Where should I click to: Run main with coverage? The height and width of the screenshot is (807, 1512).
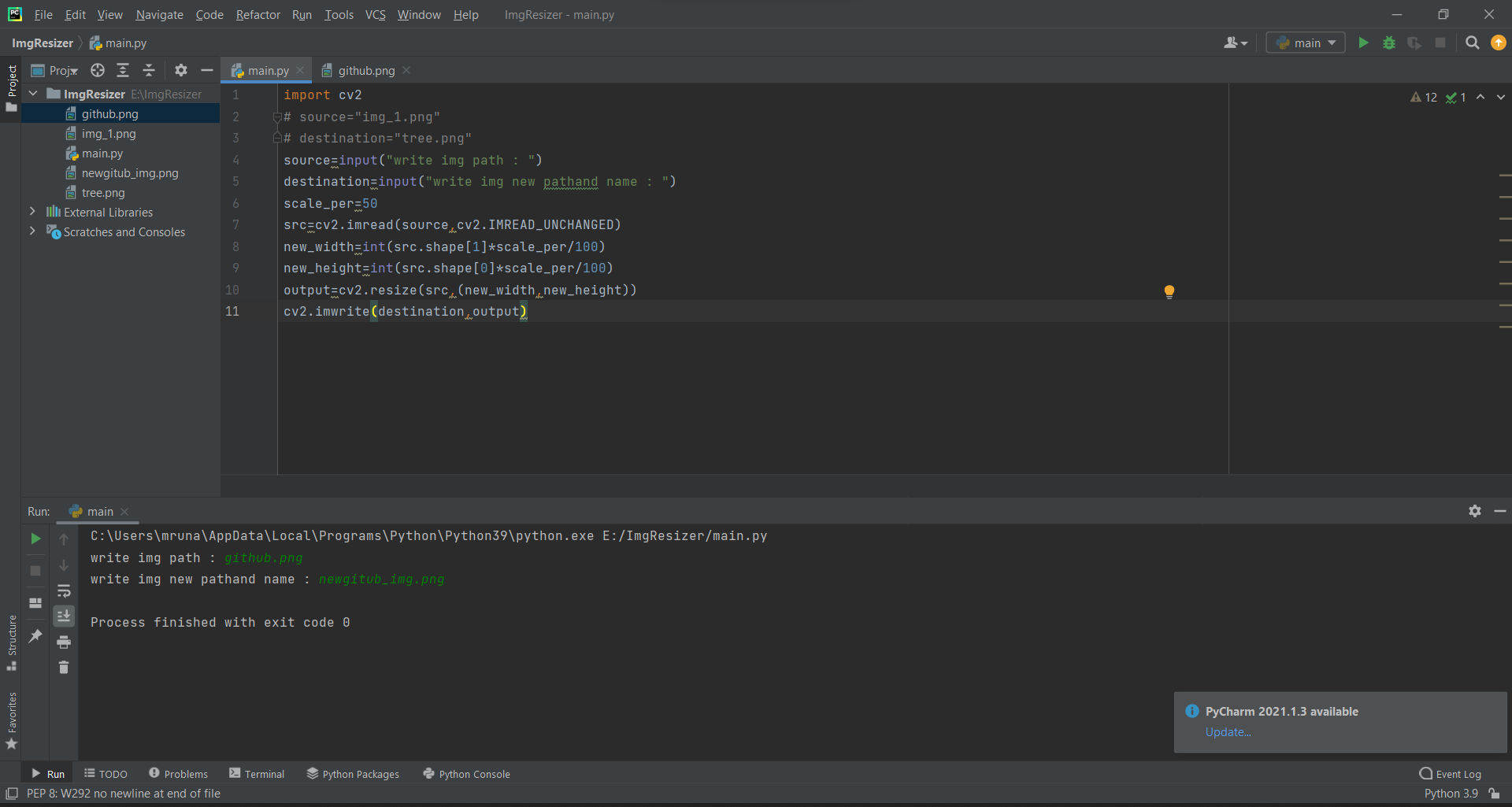tap(1414, 43)
